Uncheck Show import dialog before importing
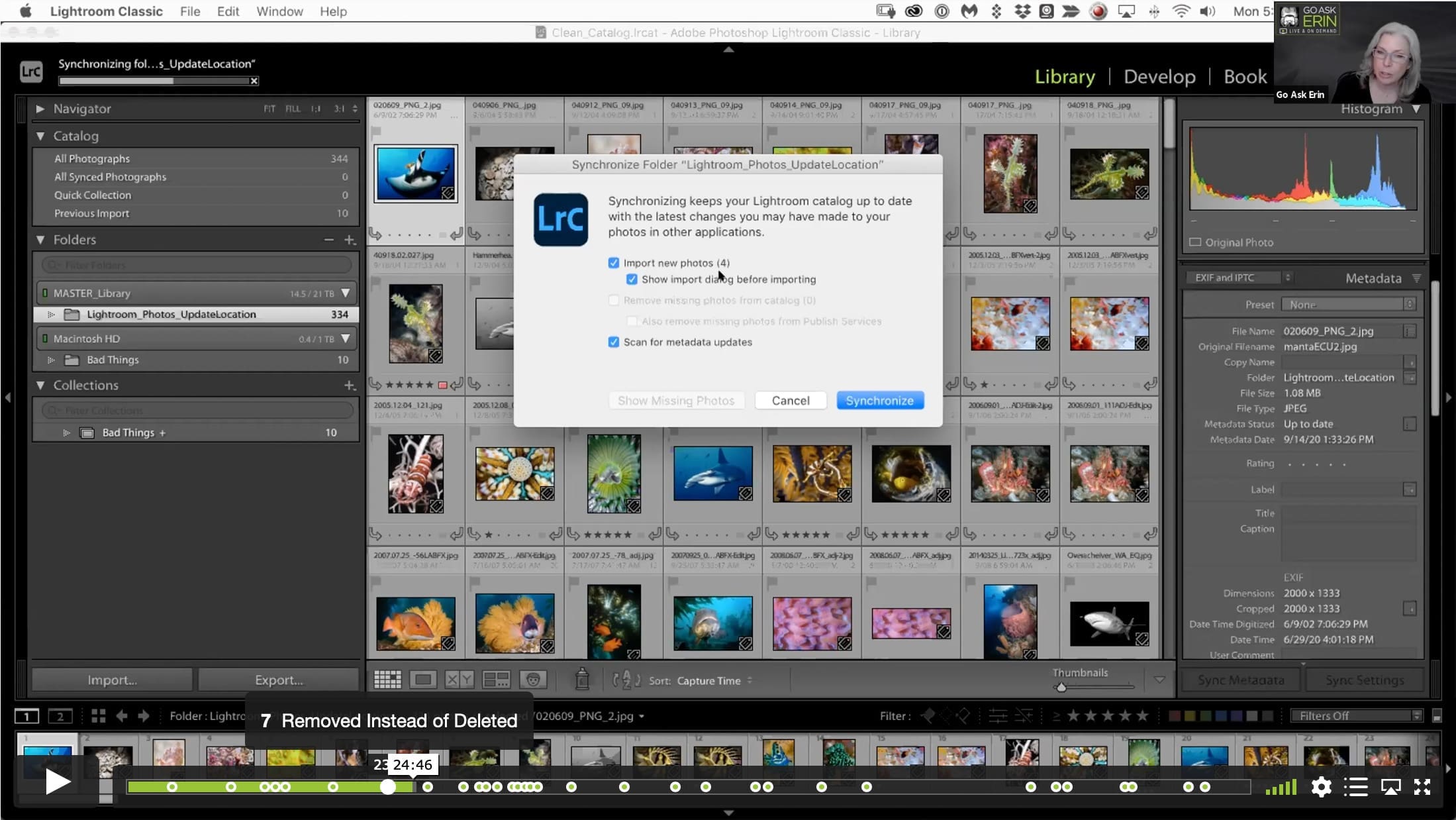 coord(632,280)
